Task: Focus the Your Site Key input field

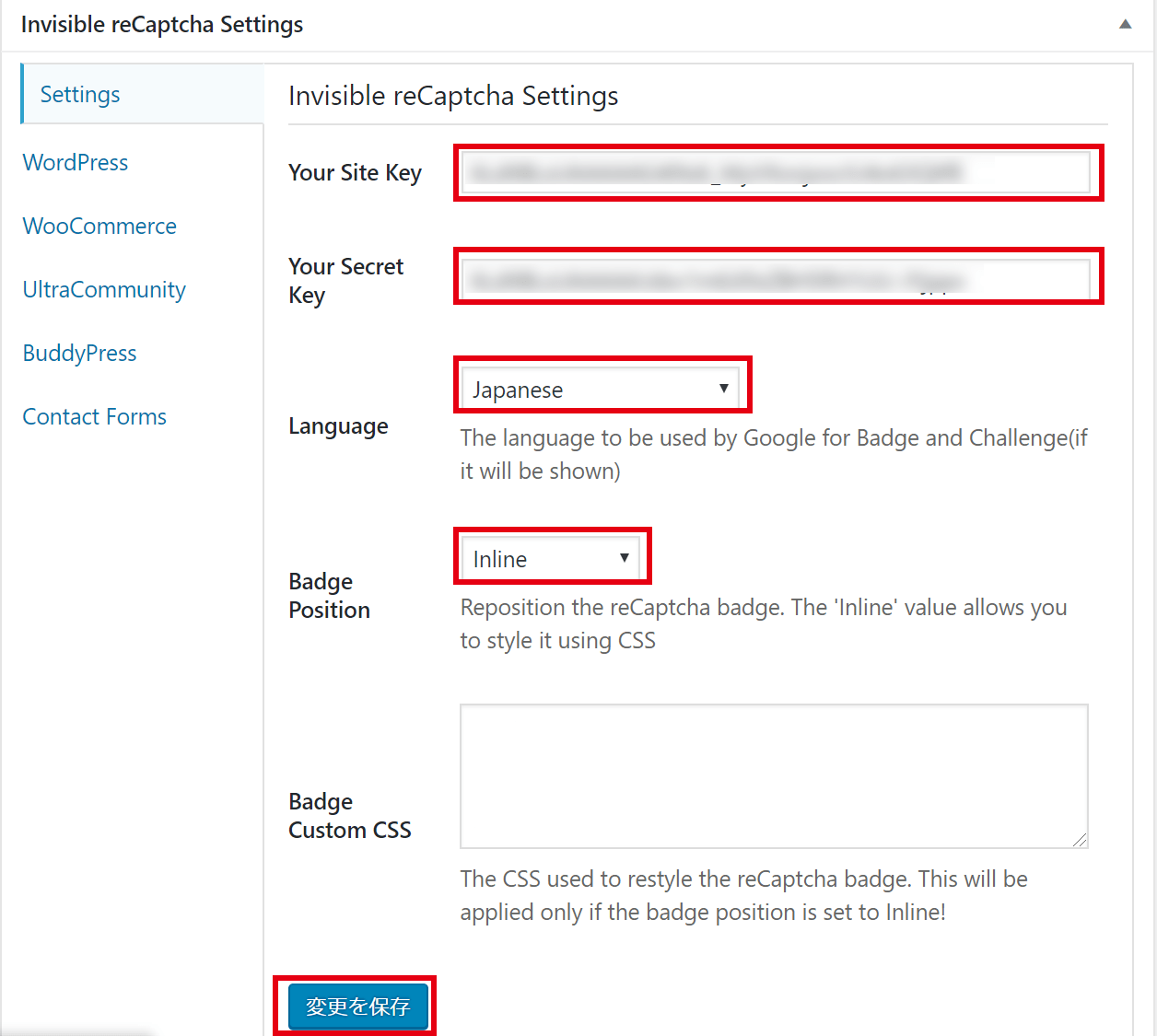Action: [776, 172]
